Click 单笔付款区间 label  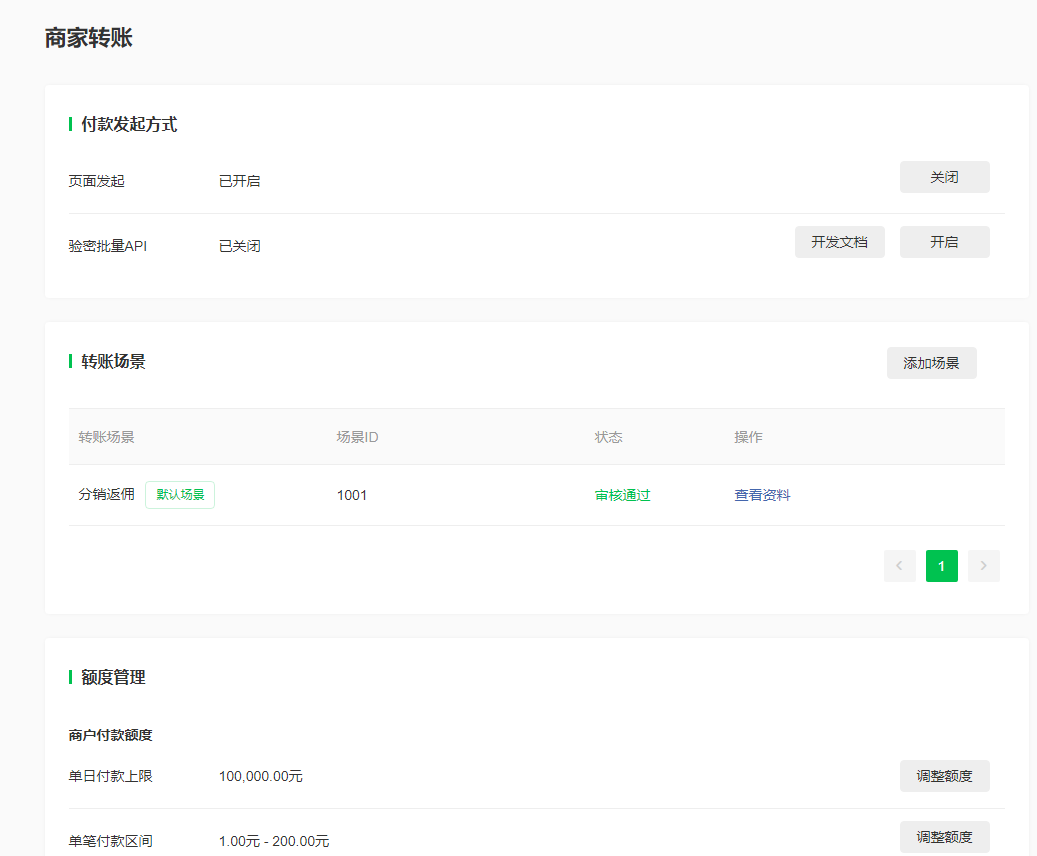pyautogui.click(x=110, y=841)
